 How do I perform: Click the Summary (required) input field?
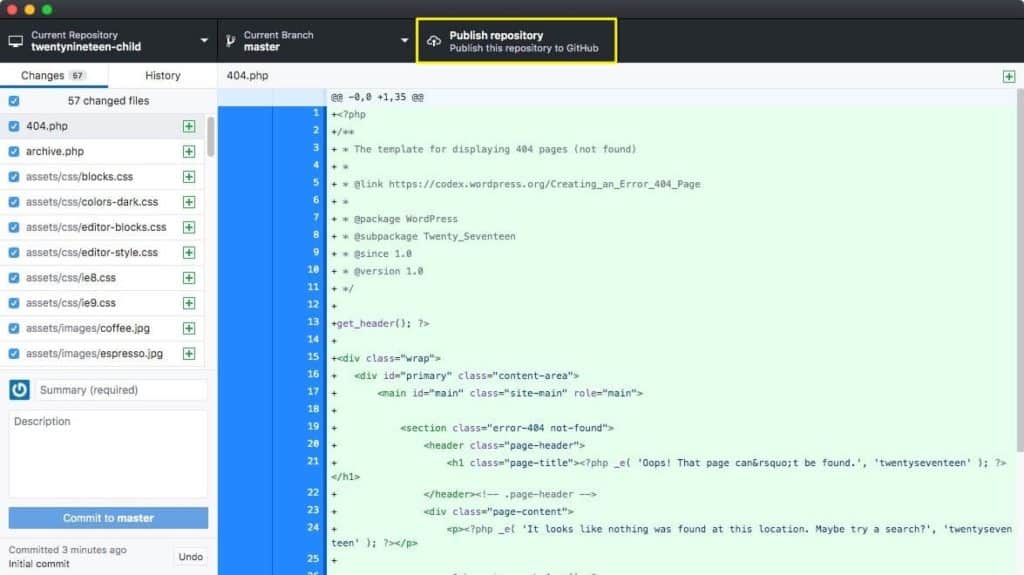(121, 390)
